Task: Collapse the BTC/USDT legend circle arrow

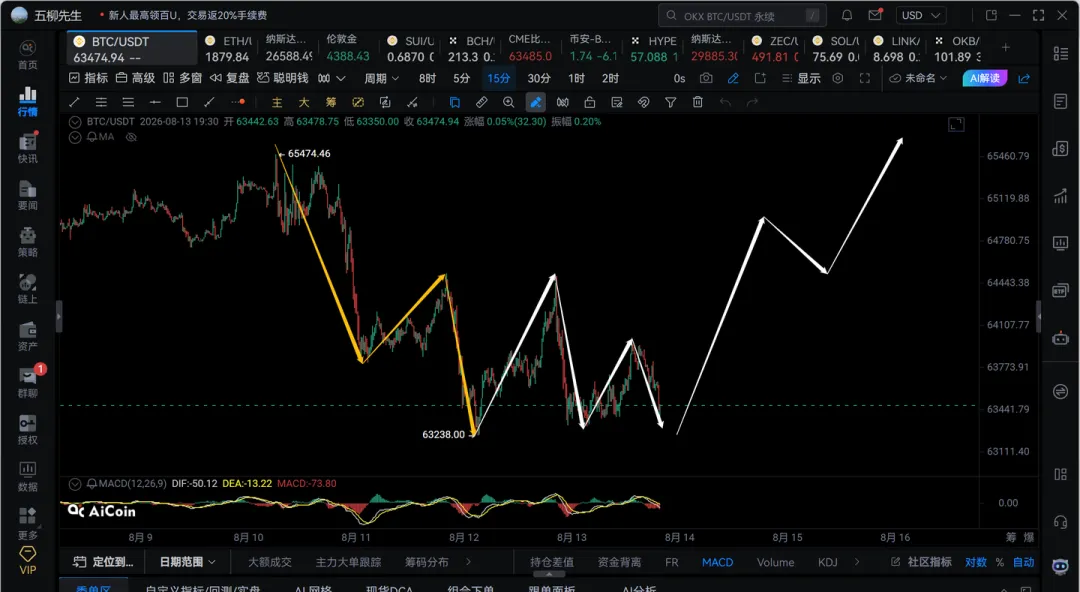Action: (75, 122)
